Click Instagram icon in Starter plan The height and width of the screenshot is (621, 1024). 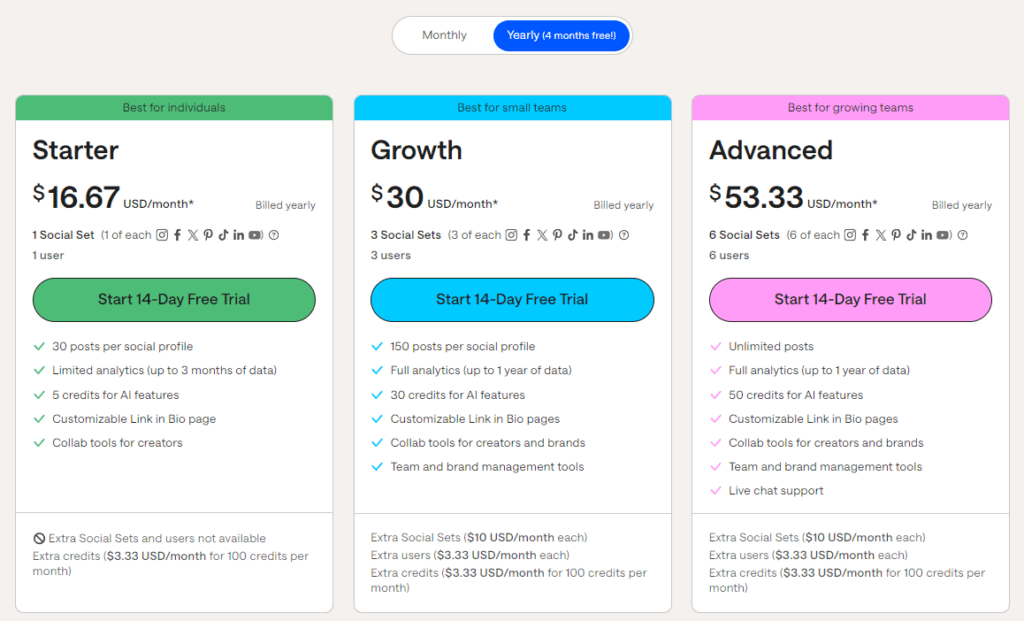click(x=162, y=235)
